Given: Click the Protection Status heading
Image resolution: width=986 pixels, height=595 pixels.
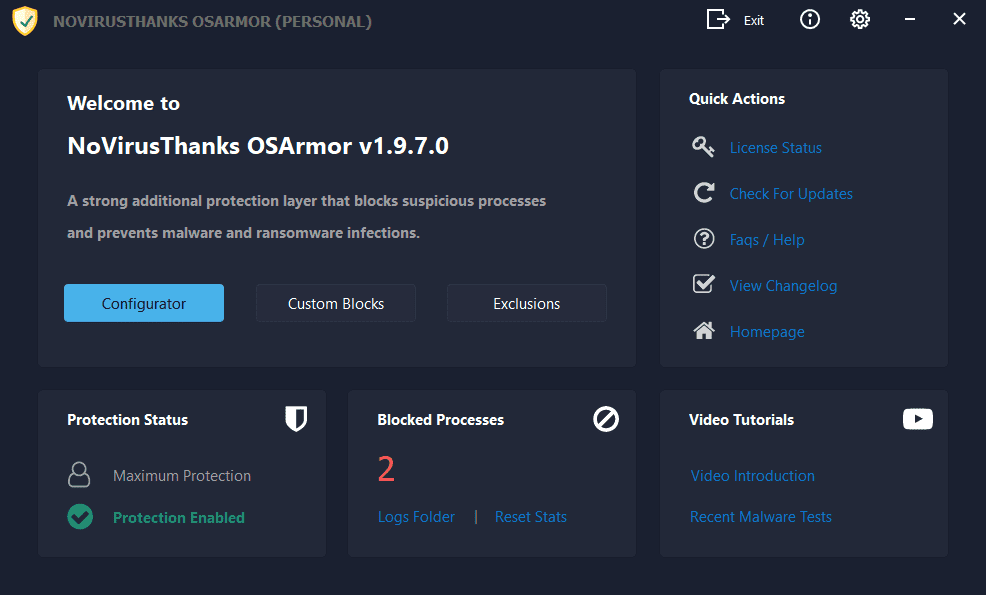Looking at the screenshot, I should 128,420.
